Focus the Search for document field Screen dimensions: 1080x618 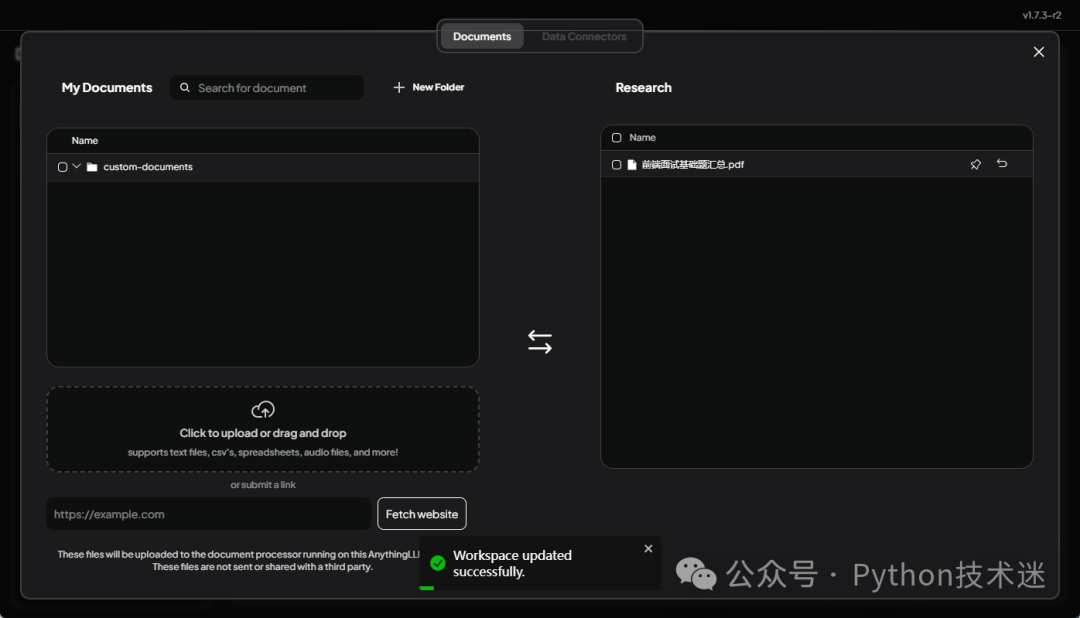point(267,87)
